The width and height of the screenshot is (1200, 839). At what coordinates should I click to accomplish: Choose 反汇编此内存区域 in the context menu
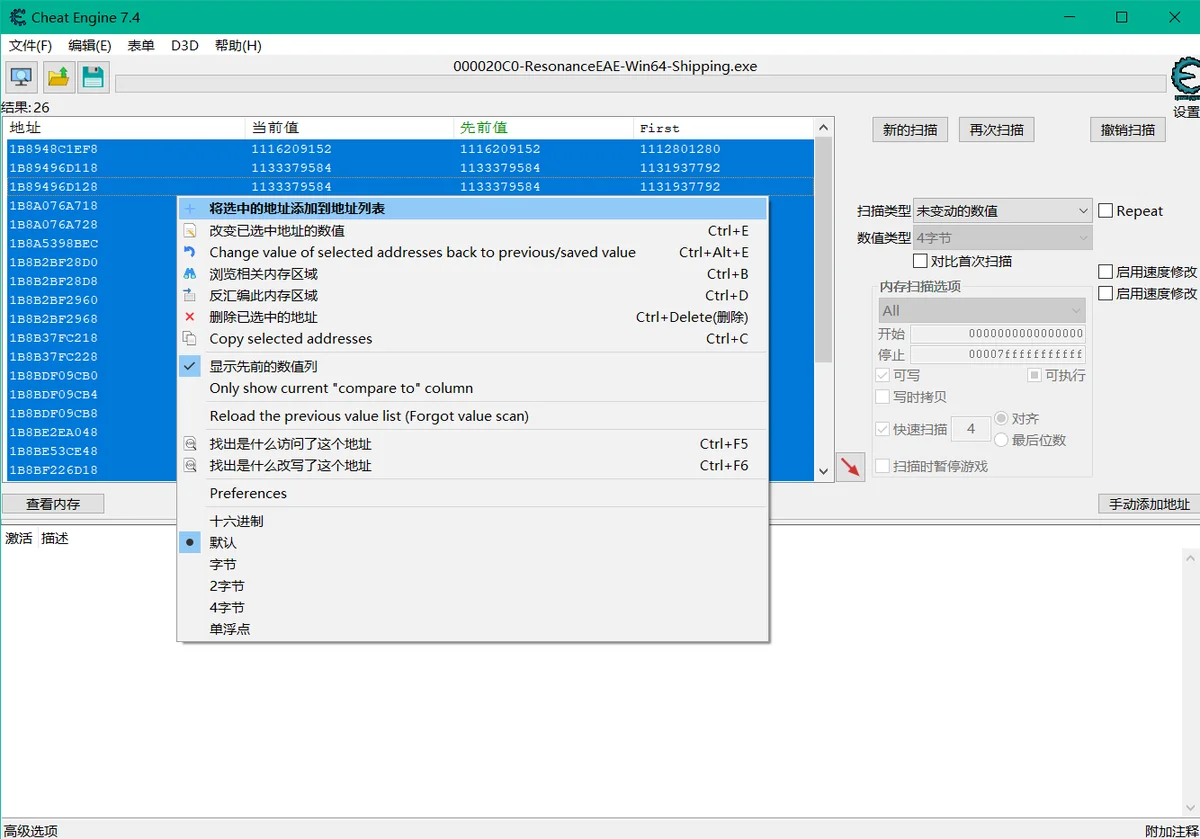pos(472,296)
